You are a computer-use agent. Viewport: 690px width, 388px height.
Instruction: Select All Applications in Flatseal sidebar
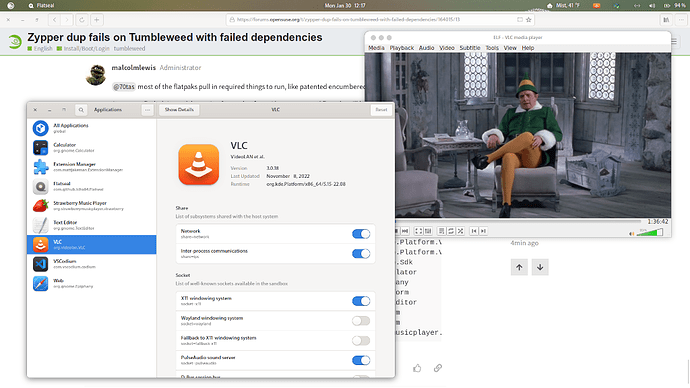pos(92,128)
